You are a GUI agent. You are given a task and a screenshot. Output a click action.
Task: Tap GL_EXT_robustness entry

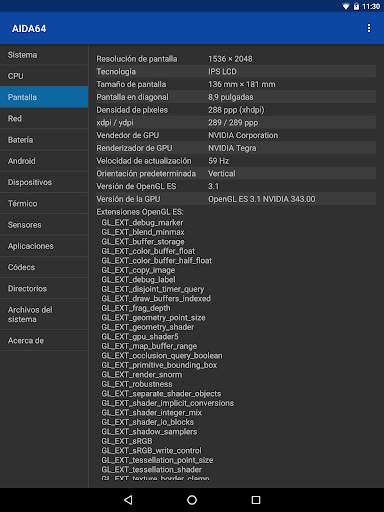[137, 384]
